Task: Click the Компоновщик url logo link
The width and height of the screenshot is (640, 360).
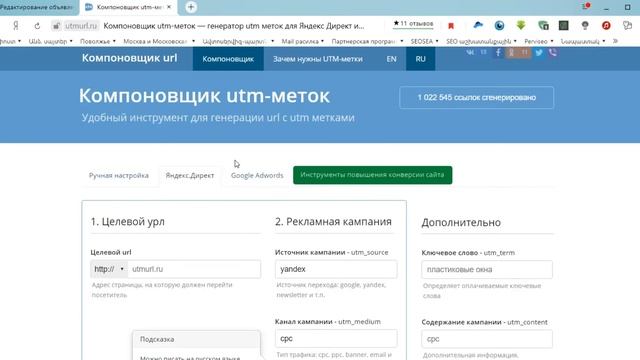Action: (129, 58)
